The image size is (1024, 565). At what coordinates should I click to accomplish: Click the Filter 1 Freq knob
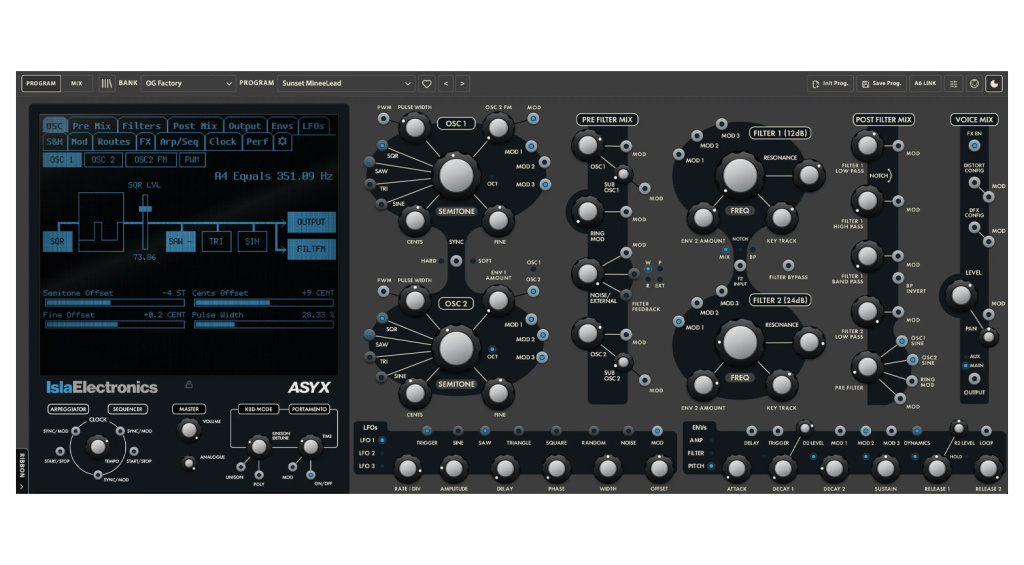coord(739,174)
